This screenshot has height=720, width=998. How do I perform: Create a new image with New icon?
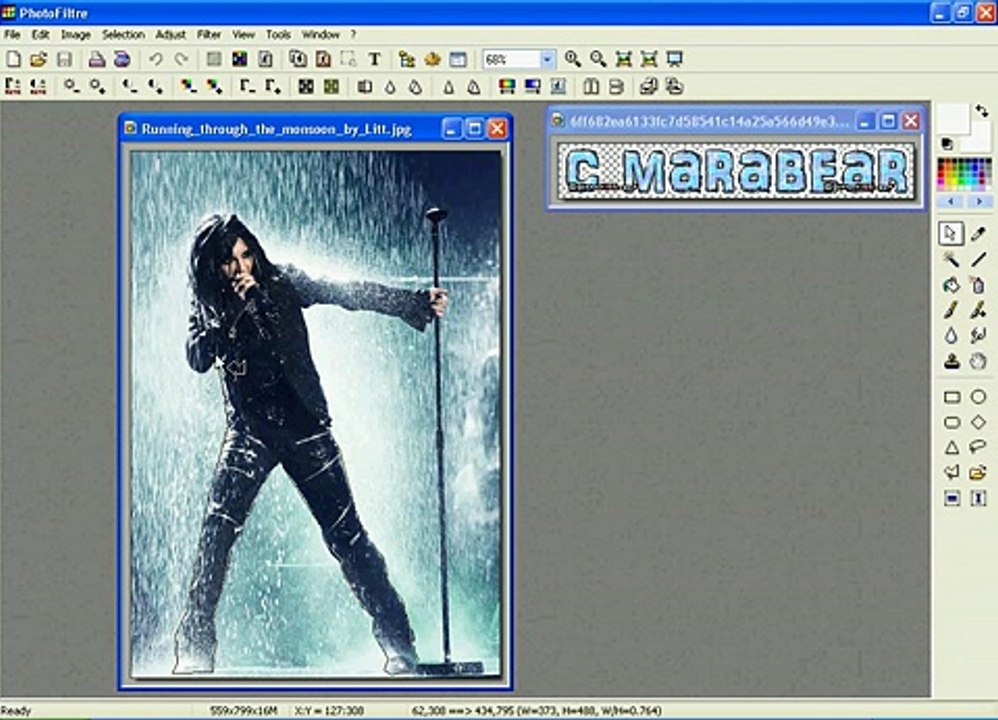[x=13, y=59]
